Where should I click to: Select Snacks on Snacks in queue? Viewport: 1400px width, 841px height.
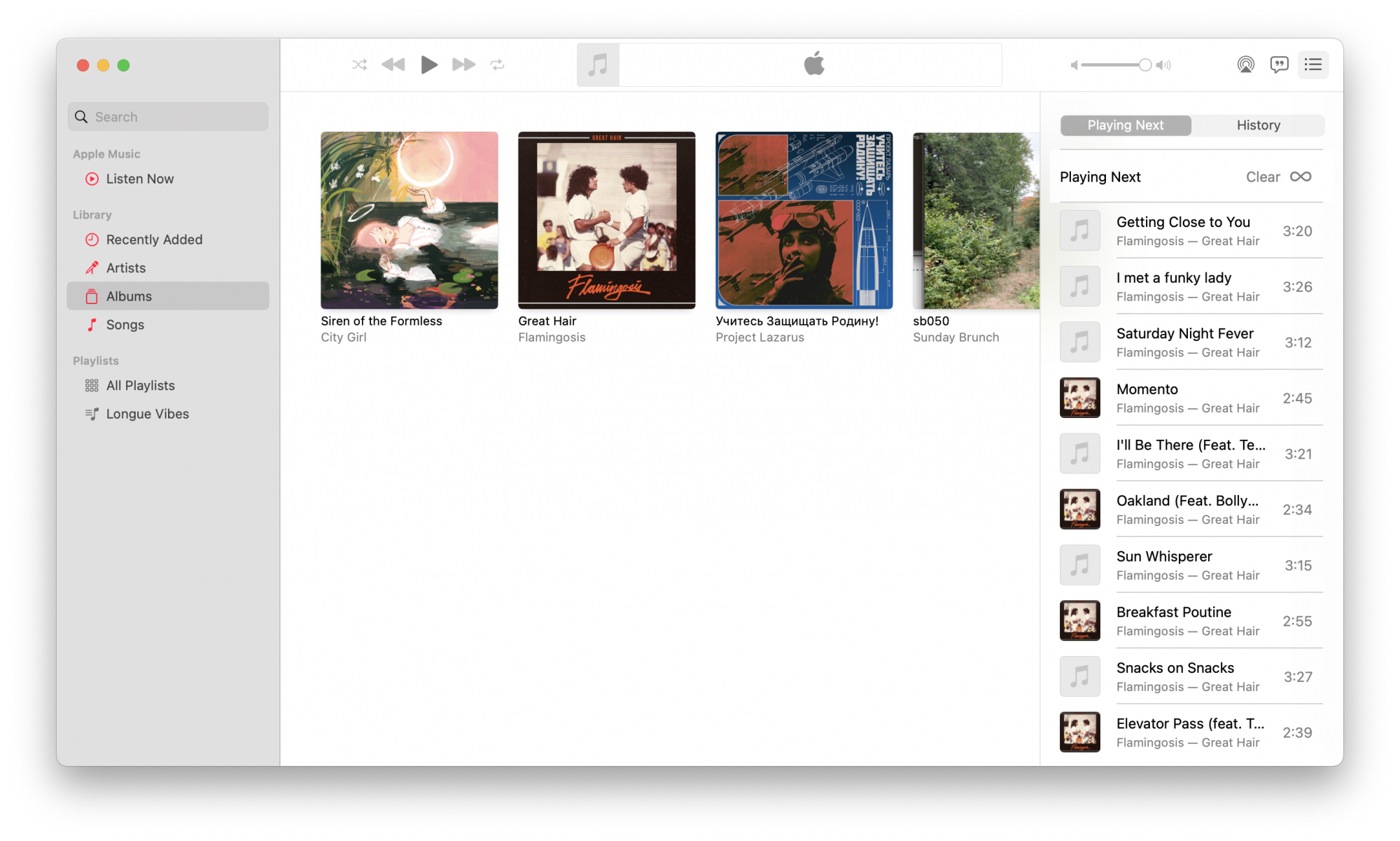(x=1191, y=676)
